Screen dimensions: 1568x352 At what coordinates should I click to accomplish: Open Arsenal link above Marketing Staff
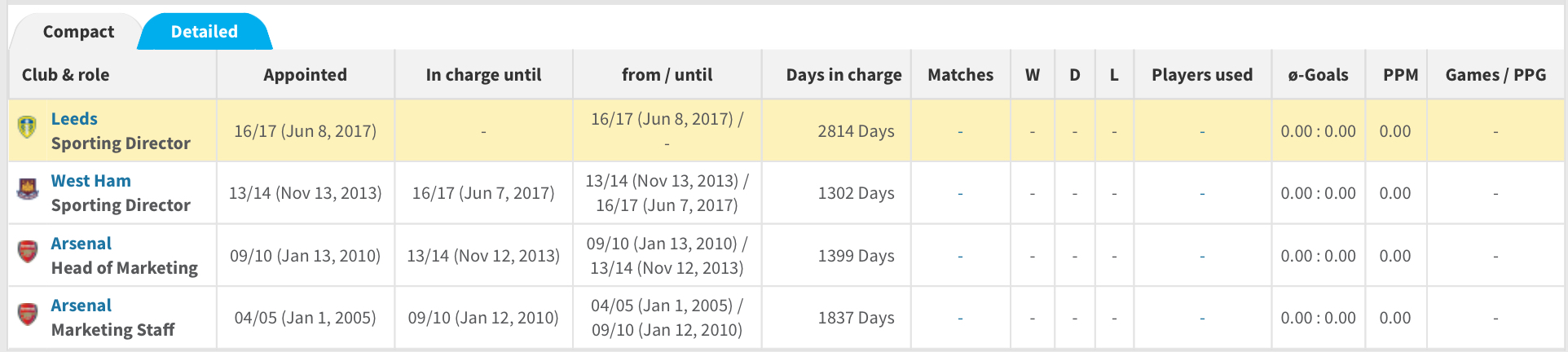coord(81,306)
